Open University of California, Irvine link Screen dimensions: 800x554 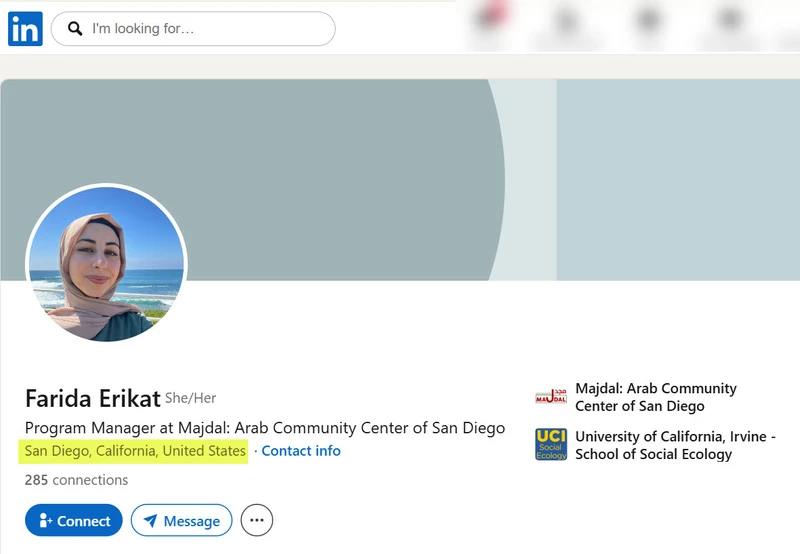tap(676, 445)
